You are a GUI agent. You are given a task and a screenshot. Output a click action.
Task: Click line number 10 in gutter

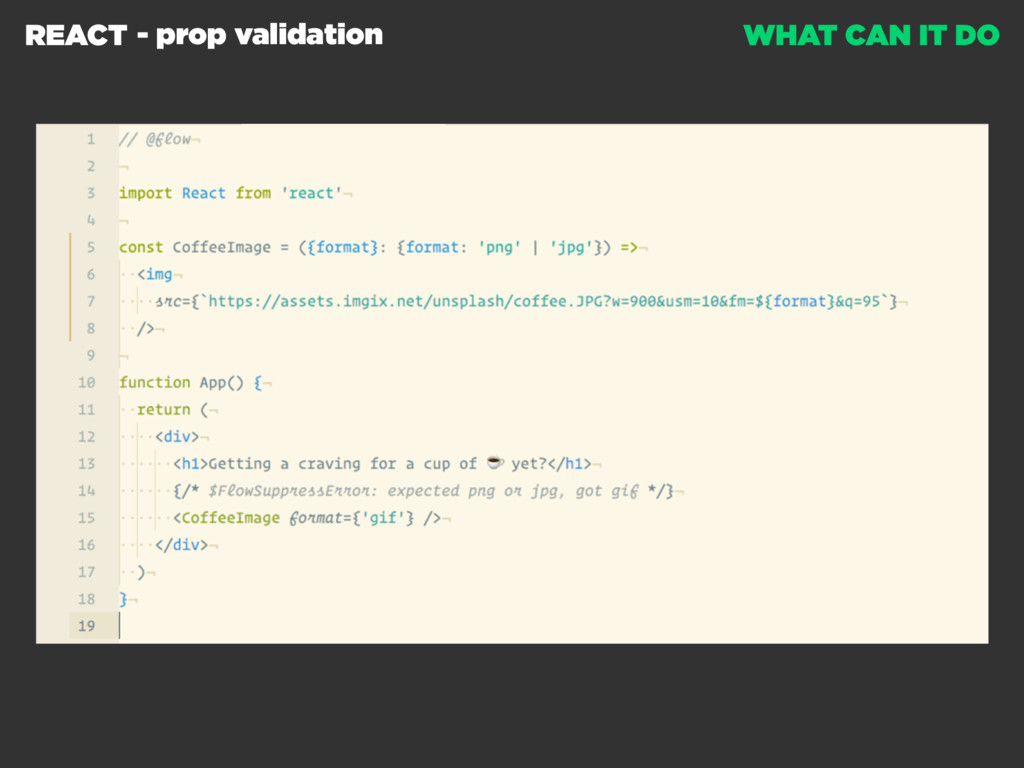86,382
